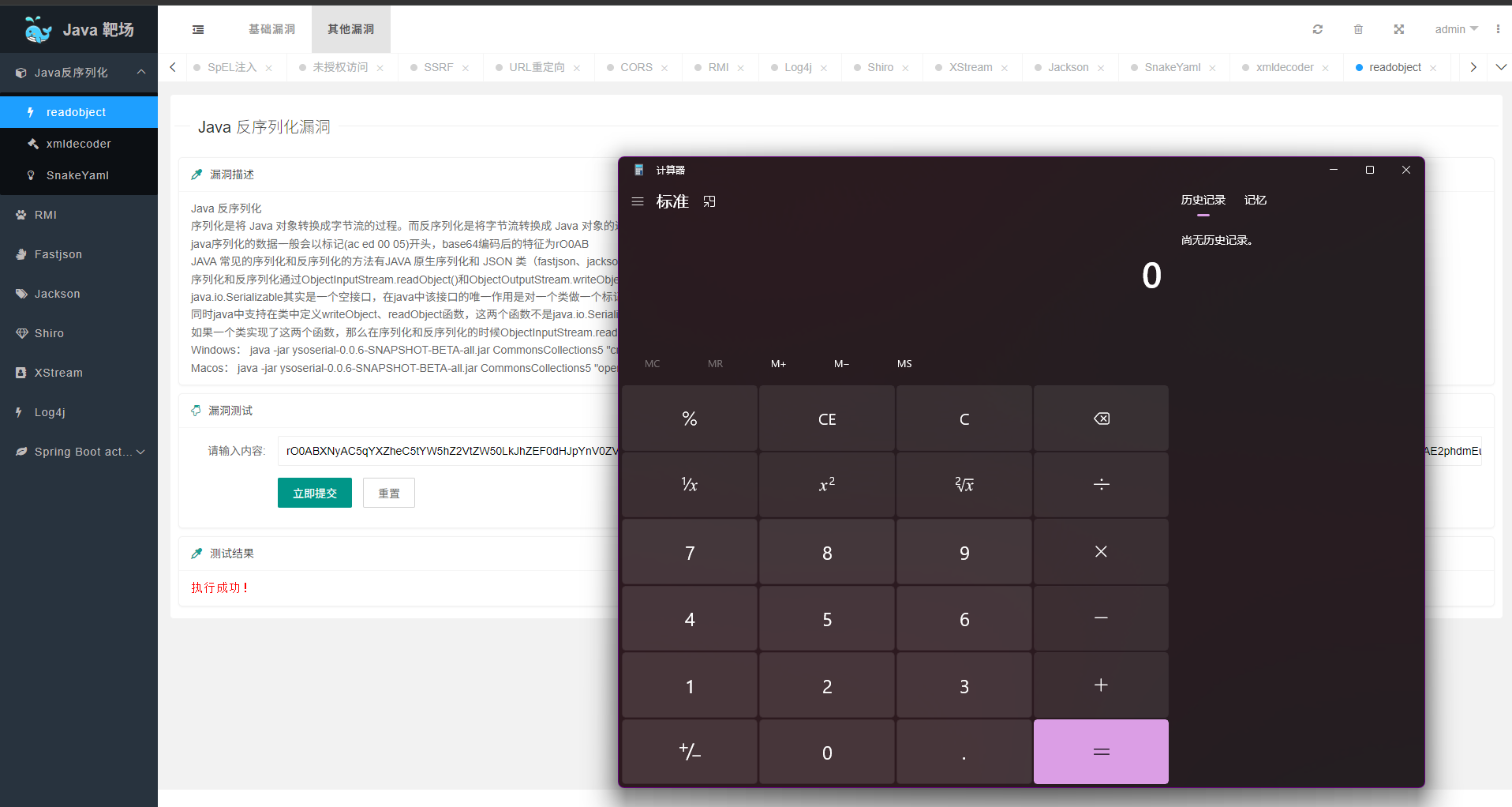Click the payload input text field

[x=450, y=451]
